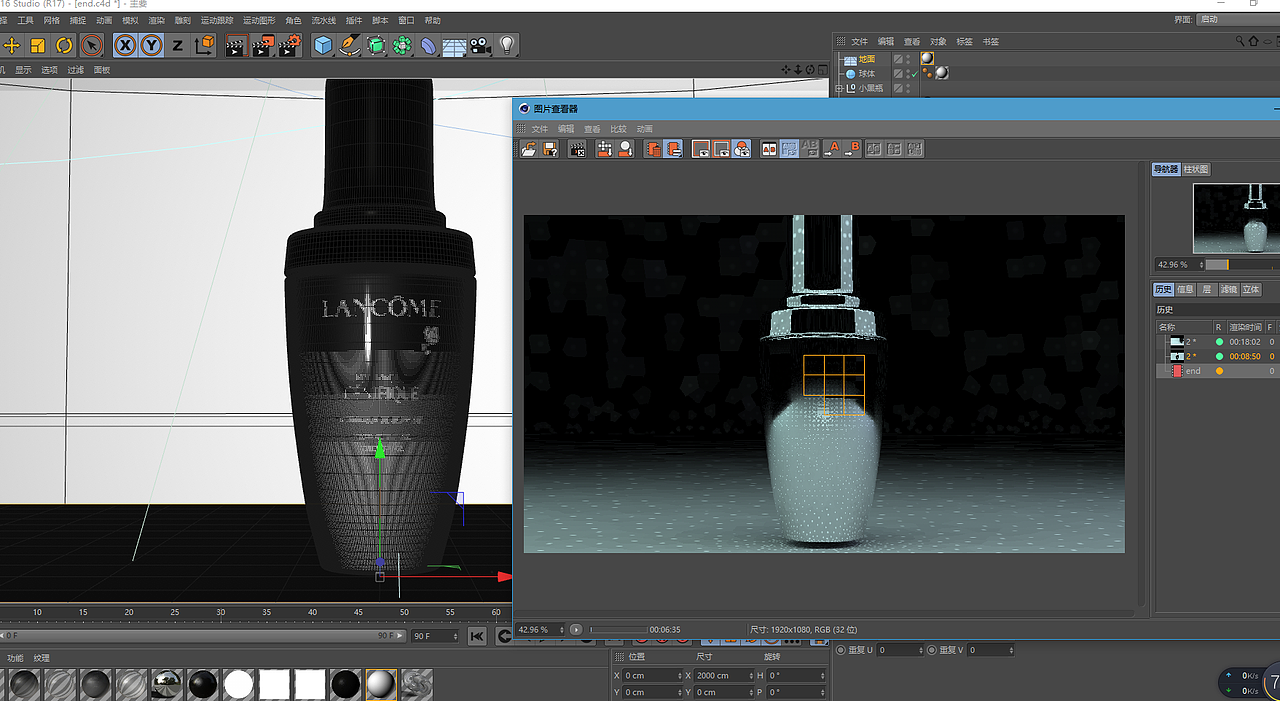The image size is (1280, 701).
Task: Toggle the AB compare icon
Action: (x=769, y=149)
